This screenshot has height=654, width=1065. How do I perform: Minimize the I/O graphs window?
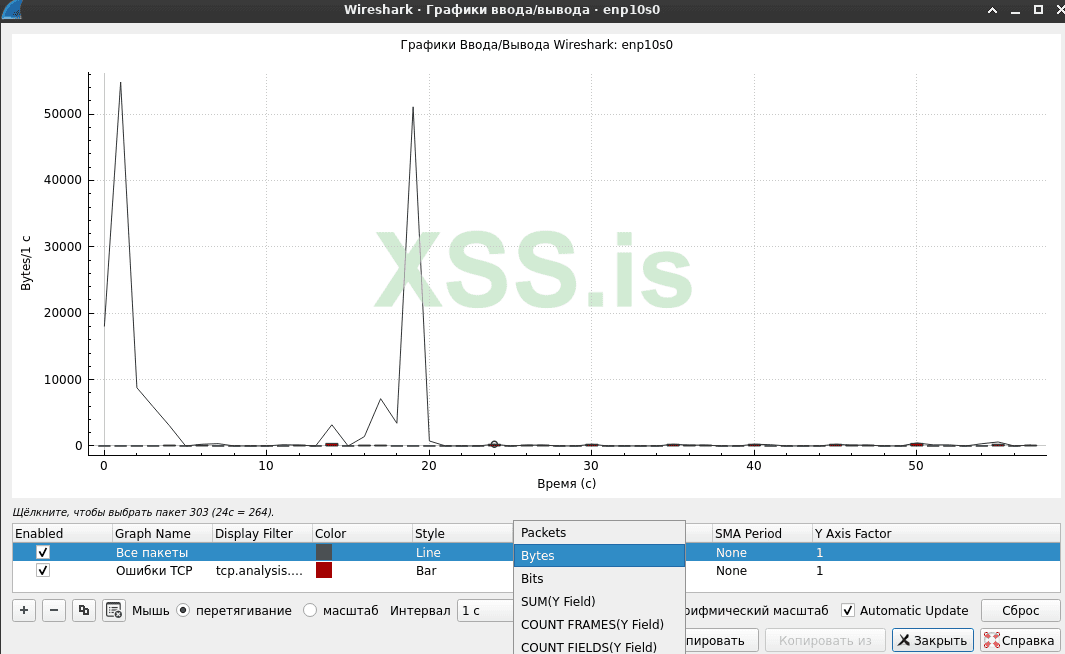coord(1015,10)
